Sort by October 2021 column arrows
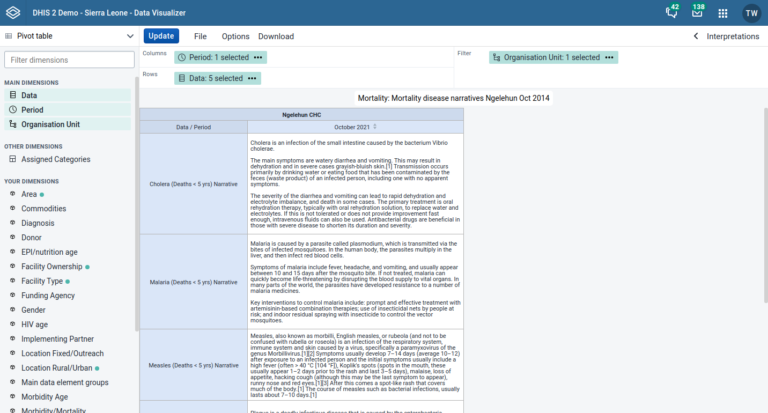768x413 pixels. 375,126
